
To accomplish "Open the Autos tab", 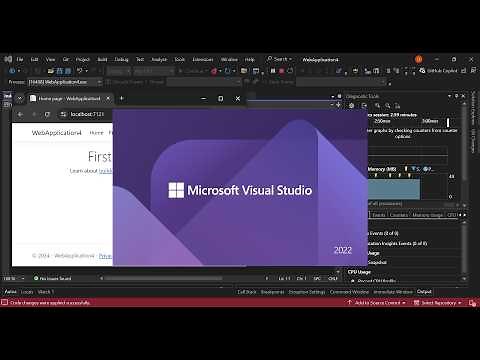I will pos(10,292).
